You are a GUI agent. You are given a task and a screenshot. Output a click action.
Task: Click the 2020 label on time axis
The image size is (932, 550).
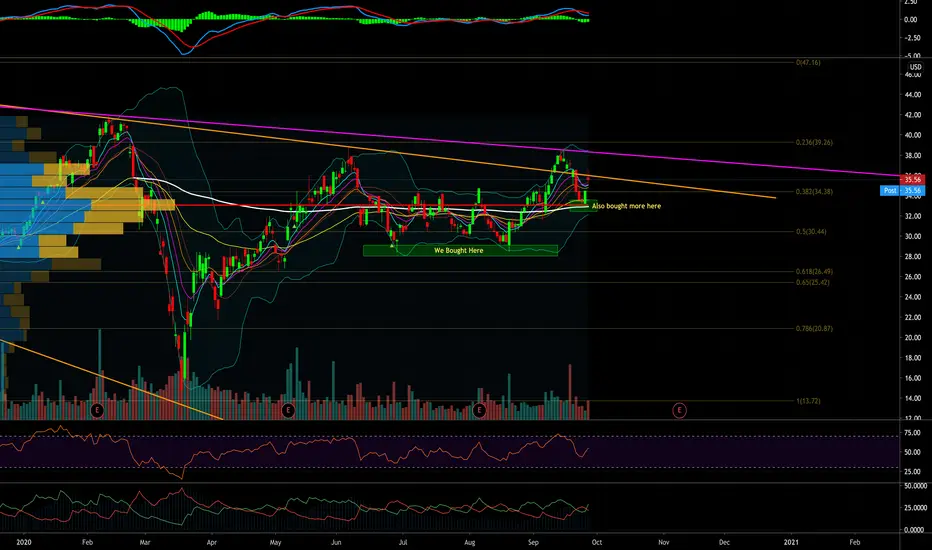(x=24, y=542)
